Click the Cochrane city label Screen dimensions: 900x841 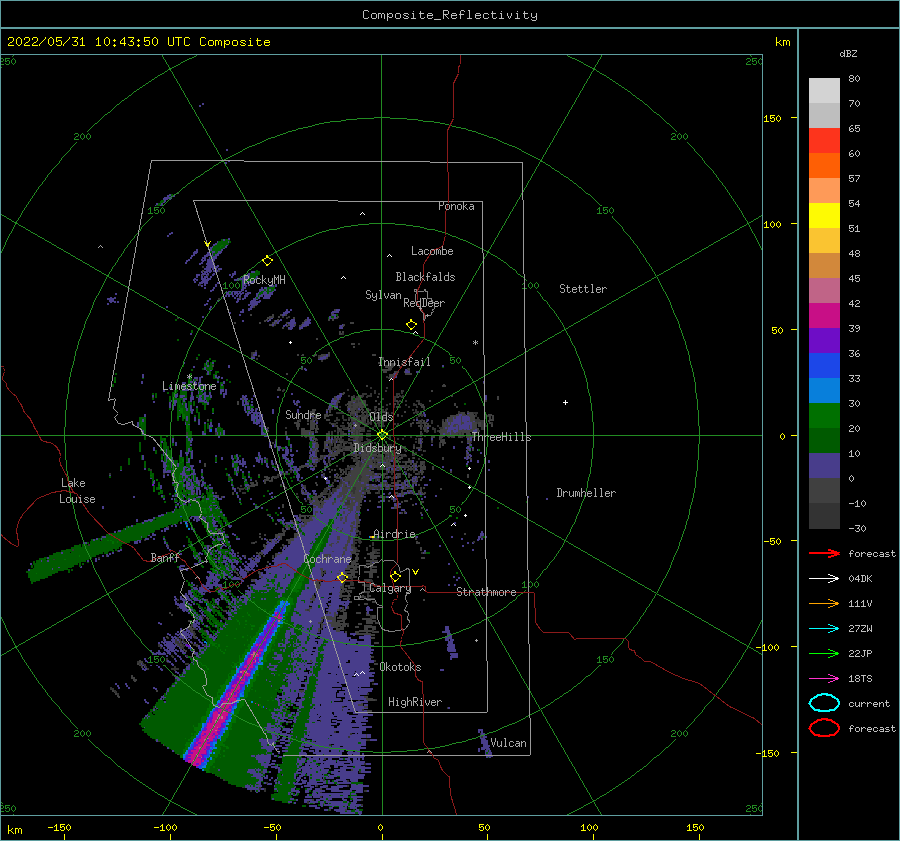[x=327, y=559]
